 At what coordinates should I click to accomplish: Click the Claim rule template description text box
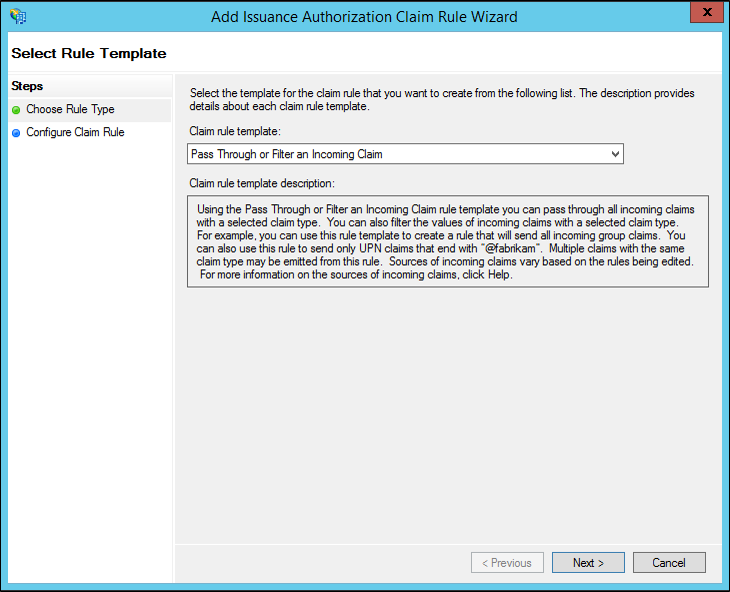(x=448, y=241)
